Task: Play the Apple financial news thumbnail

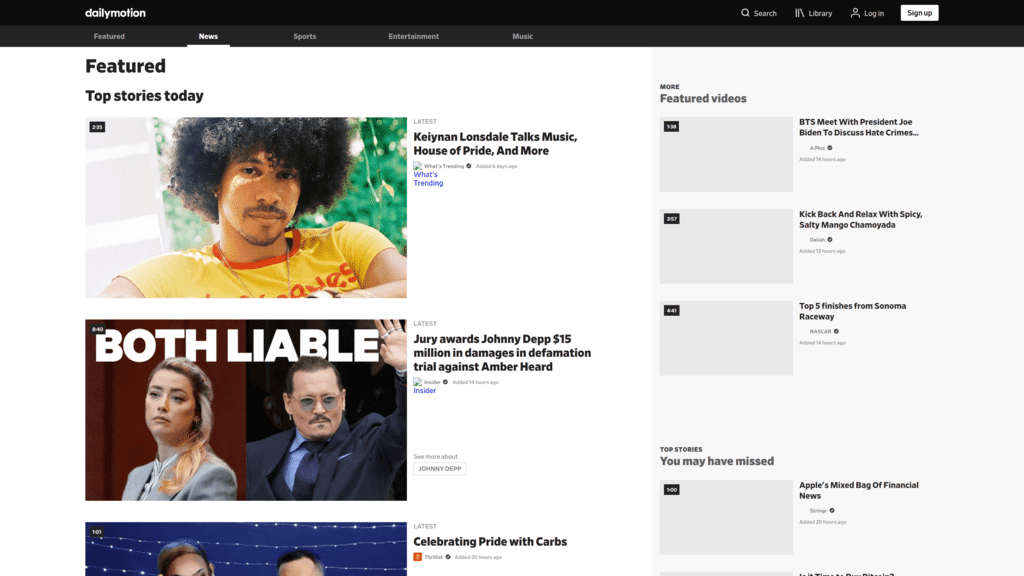Action: [726, 517]
